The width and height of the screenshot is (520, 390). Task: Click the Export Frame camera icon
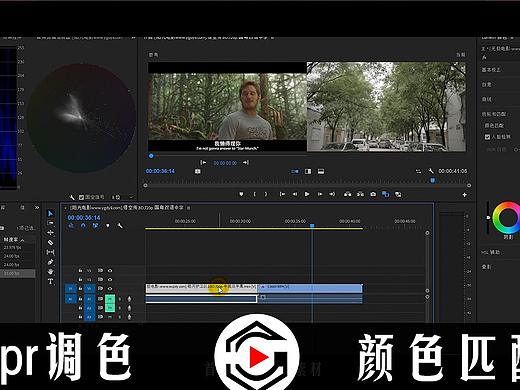pyautogui.click(x=373, y=194)
